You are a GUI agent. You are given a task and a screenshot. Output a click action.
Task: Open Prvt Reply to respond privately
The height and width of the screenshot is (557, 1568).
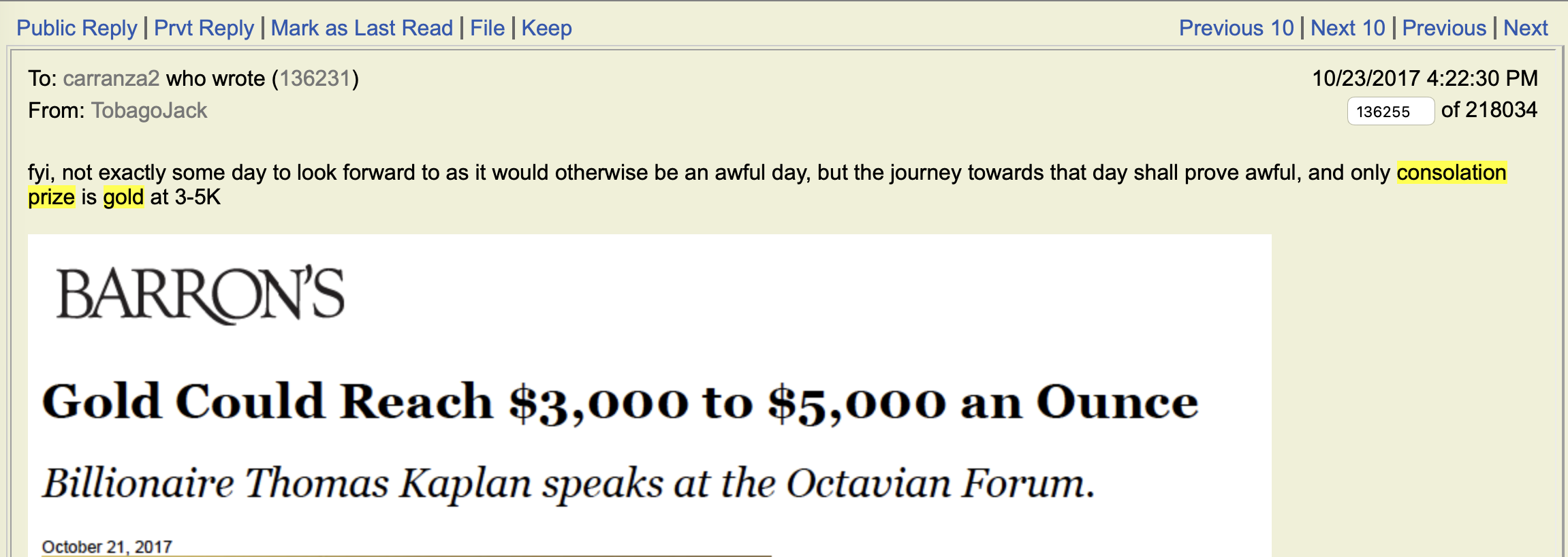(204, 28)
